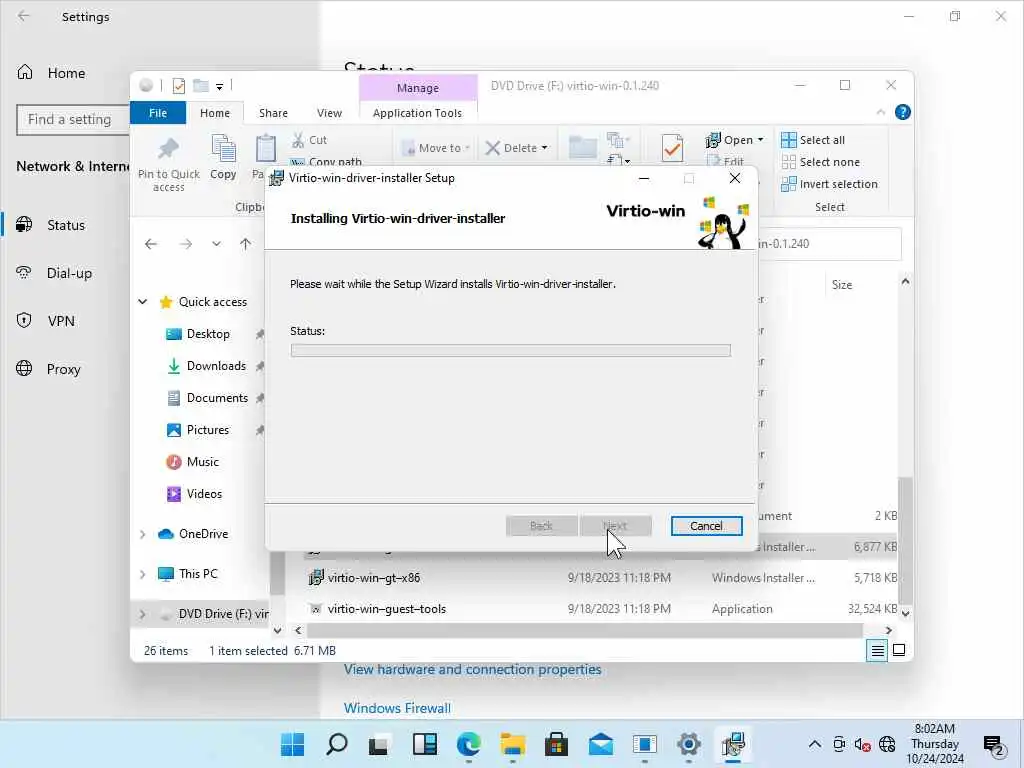This screenshot has width=1024, height=768.
Task: Click the horizontal scrollbar in file list
Action: 584,630
